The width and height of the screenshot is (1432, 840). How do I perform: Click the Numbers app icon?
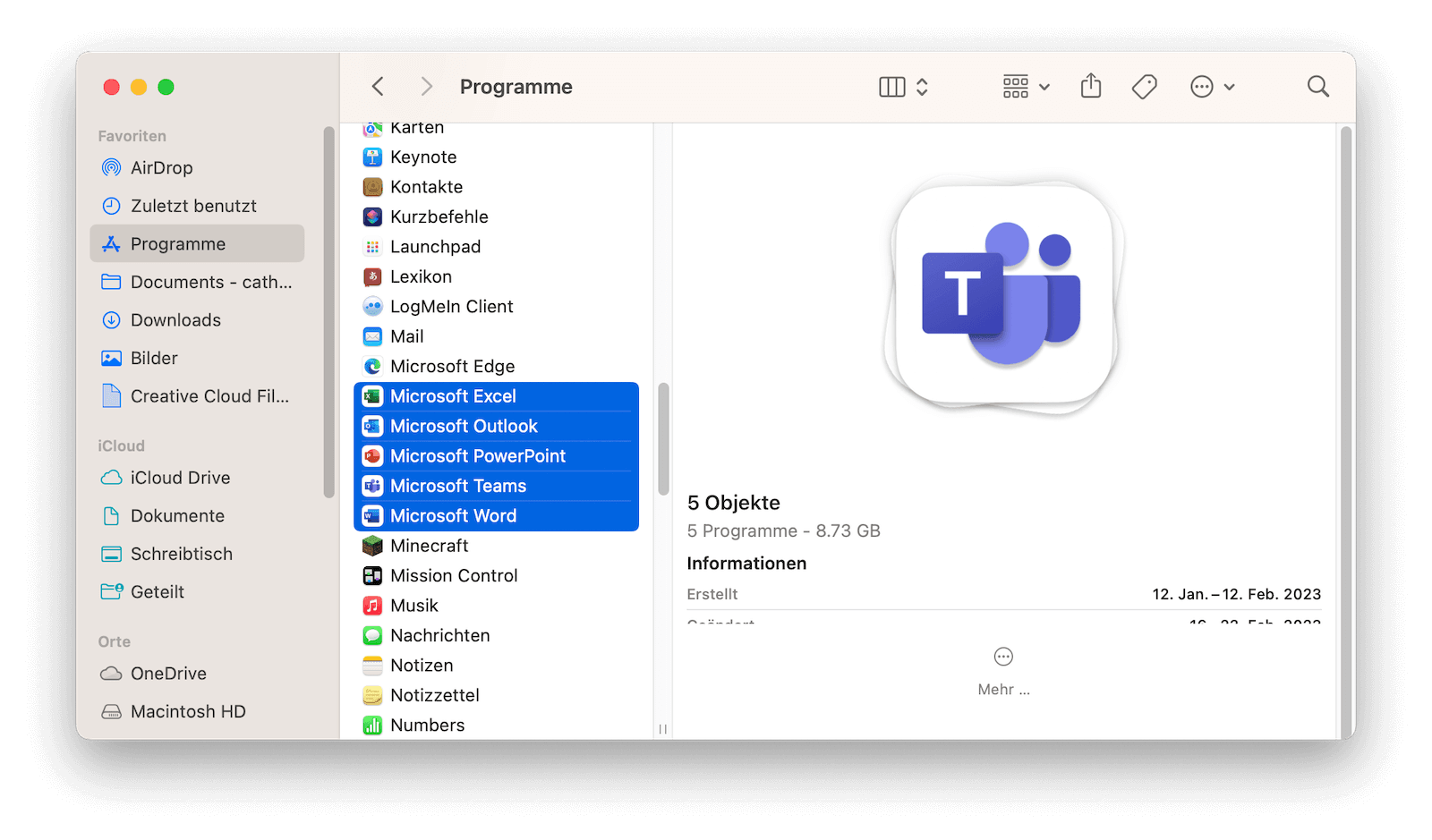(372, 725)
